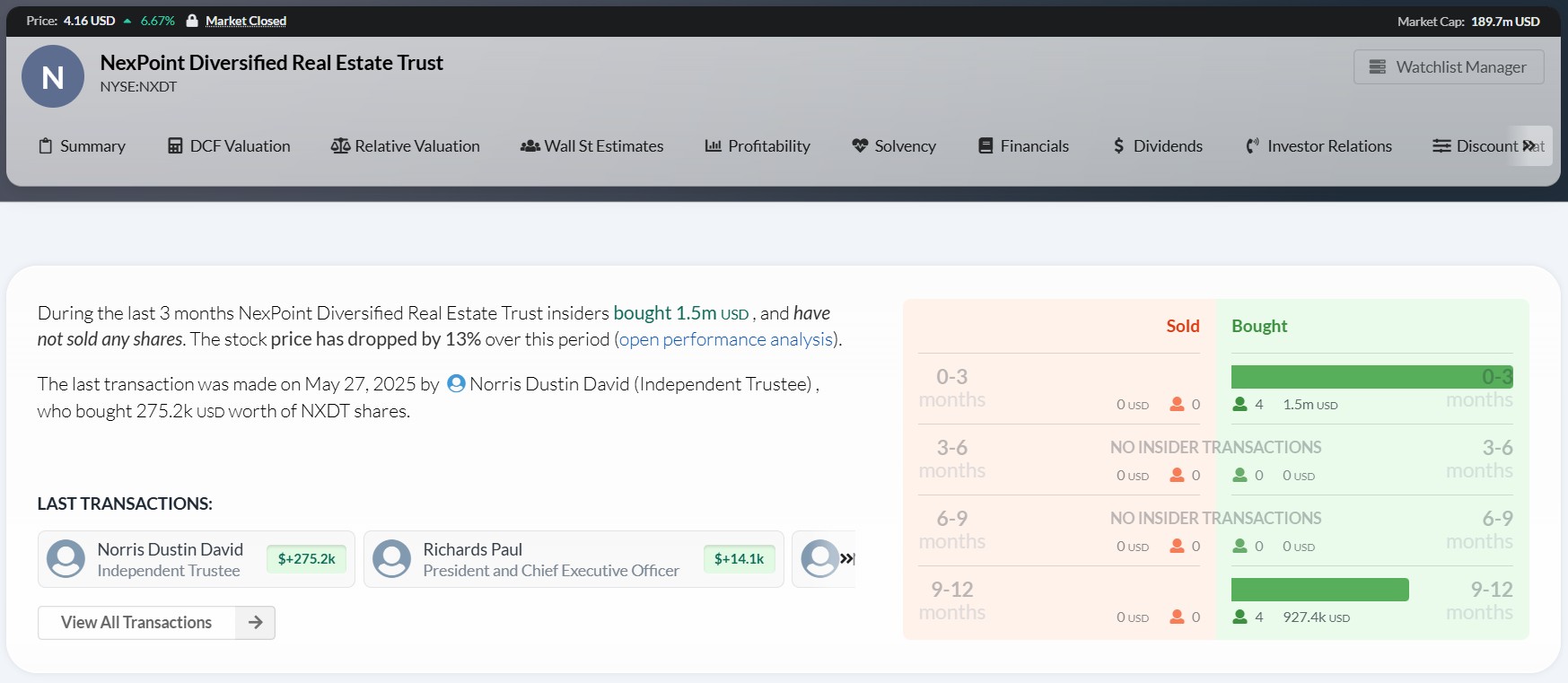Show more last transactions with chevrons
1568x683 pixels.
click(x=846, y=558)
